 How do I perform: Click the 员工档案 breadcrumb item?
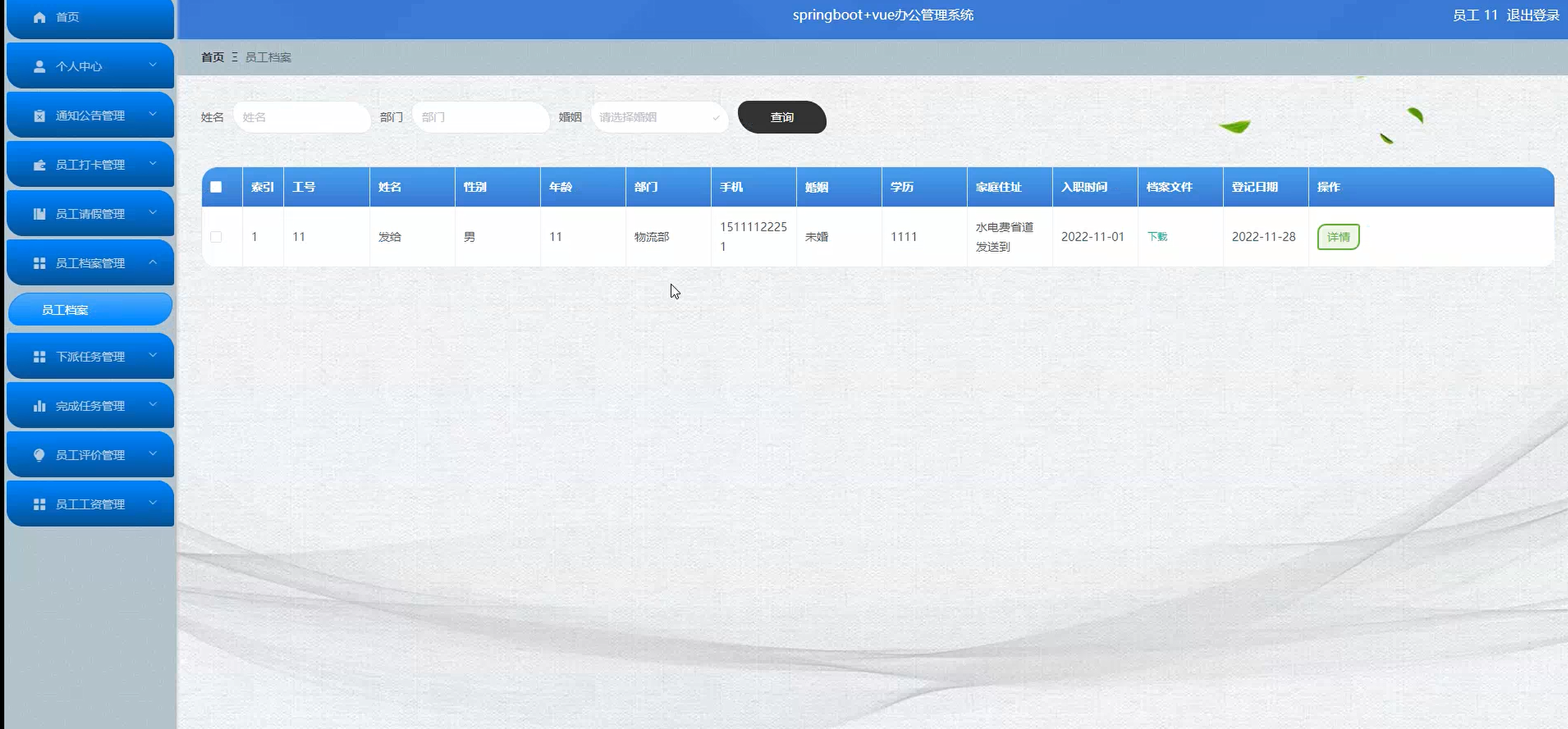coord(268,57)
